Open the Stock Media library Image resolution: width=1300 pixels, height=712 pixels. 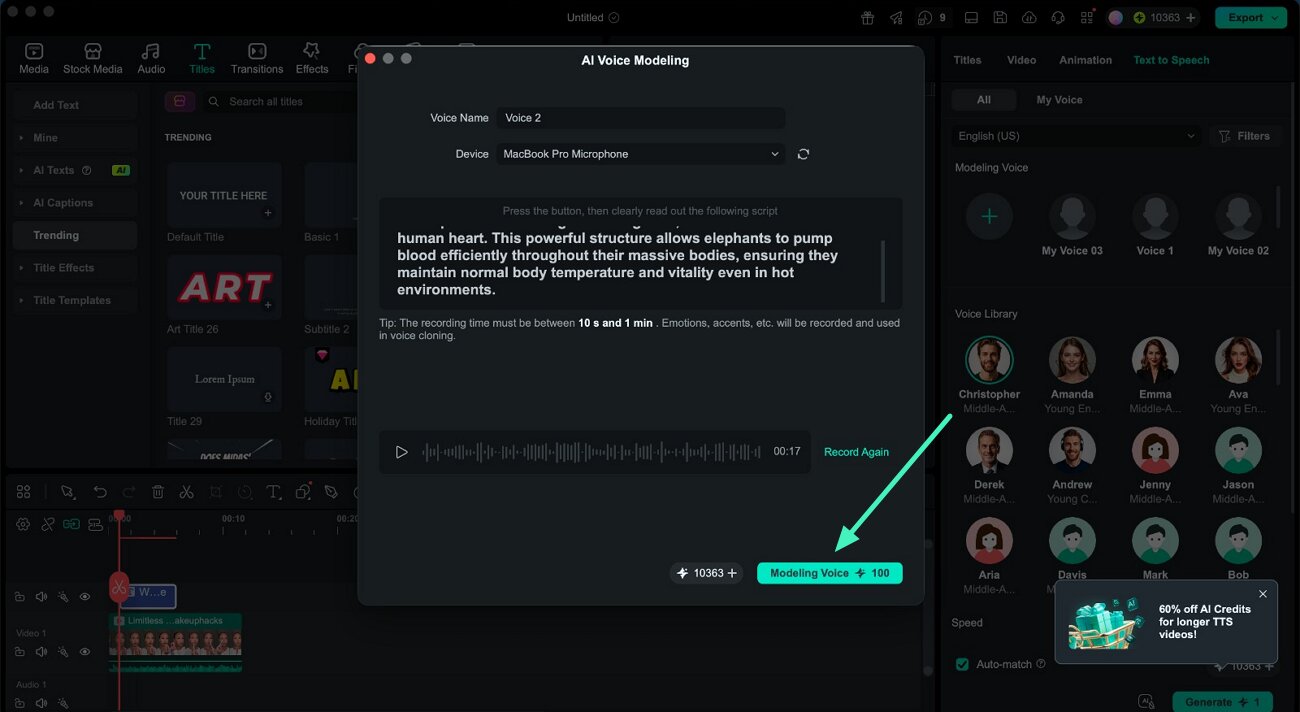pyautogui.click(x=92, y=58)
